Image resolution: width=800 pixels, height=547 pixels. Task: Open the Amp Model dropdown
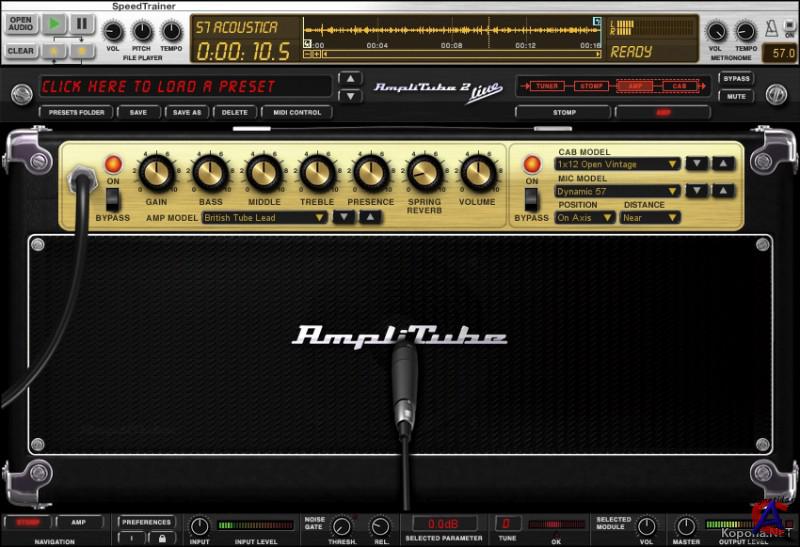(x=265, y=217)
